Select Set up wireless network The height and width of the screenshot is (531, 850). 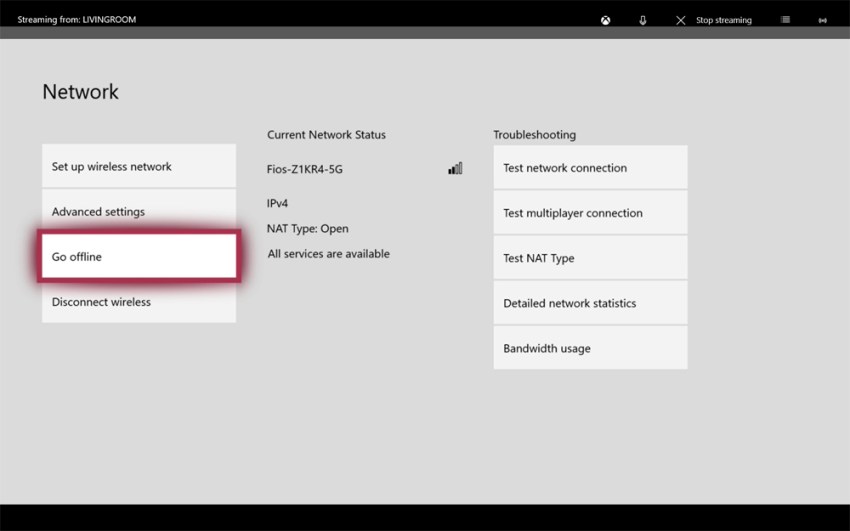pos(139,166)
